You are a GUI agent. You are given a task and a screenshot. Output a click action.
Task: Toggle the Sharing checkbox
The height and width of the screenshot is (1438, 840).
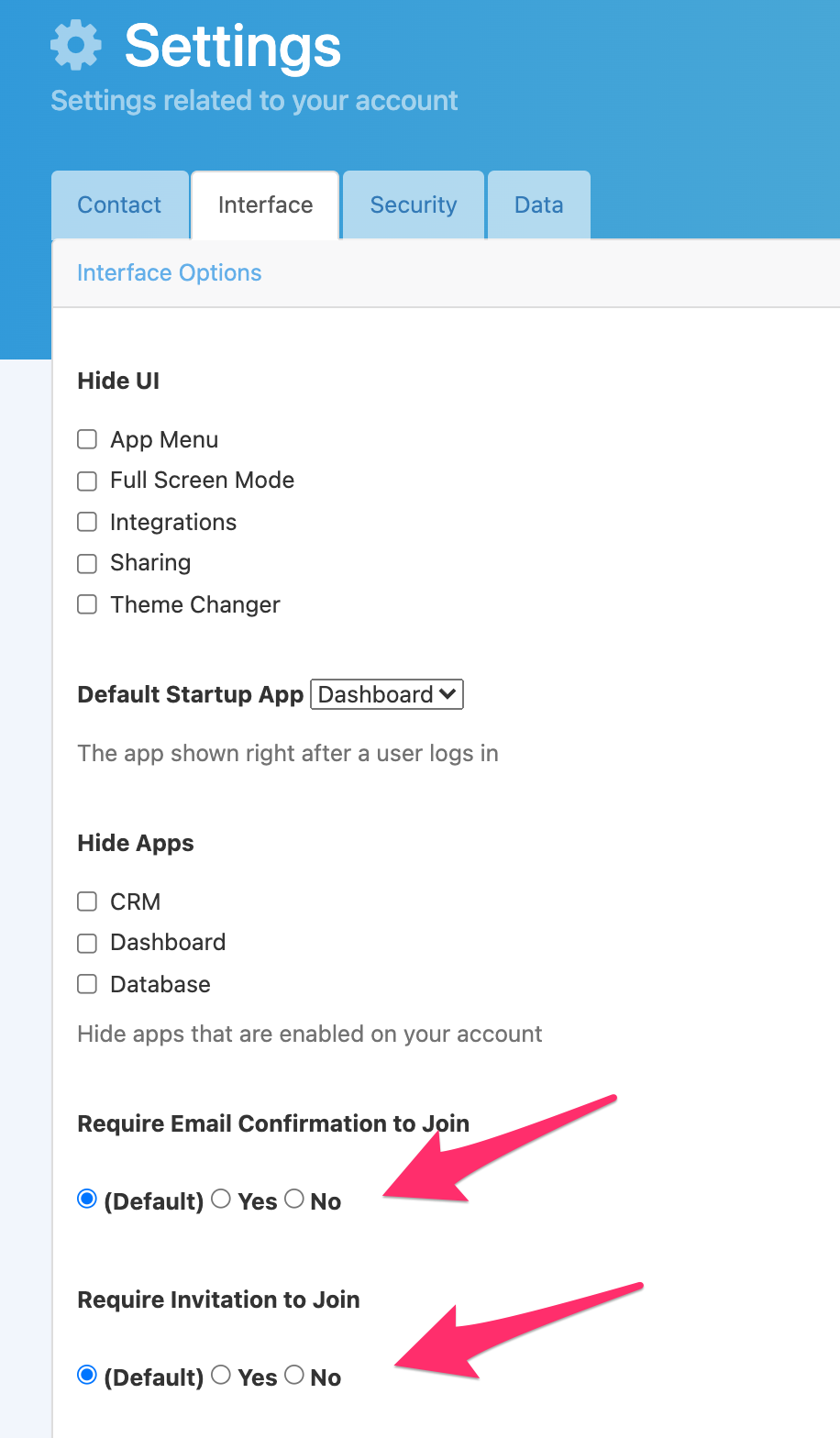click(87, 563)
